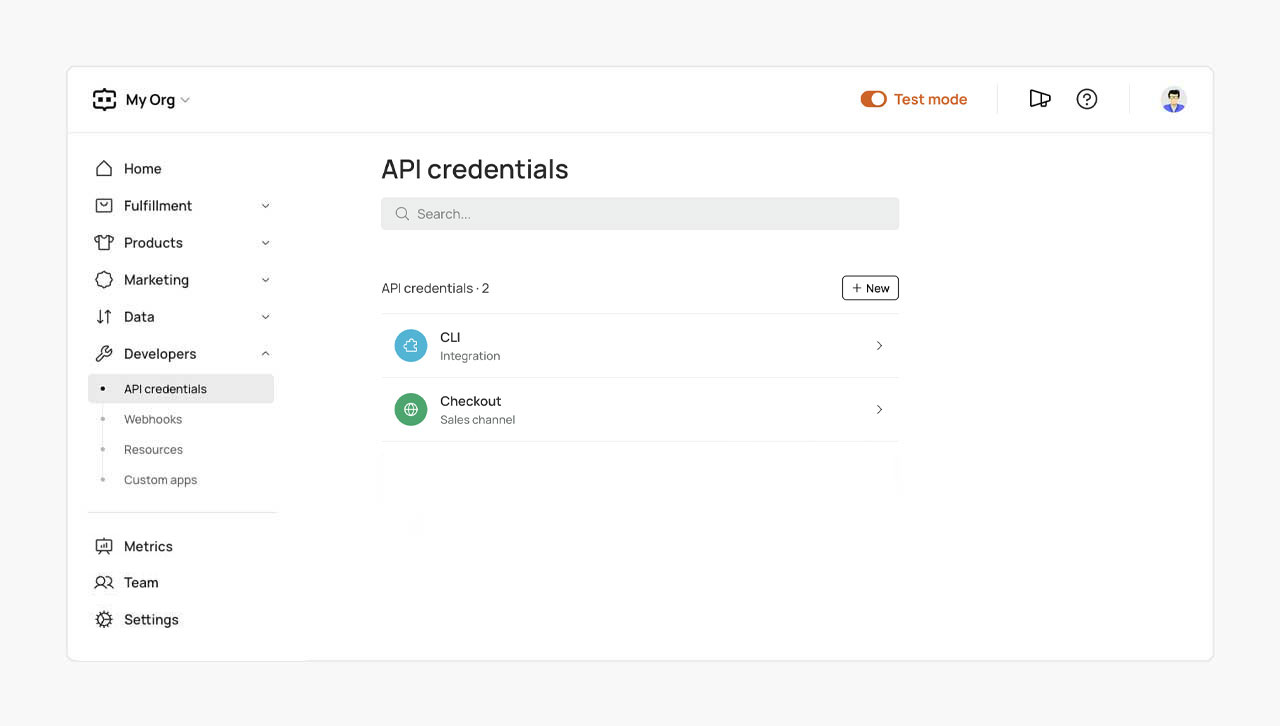The height and width of the screenshot is (726, 1280).
Task: Open the Team people icon
Action: 104,582
